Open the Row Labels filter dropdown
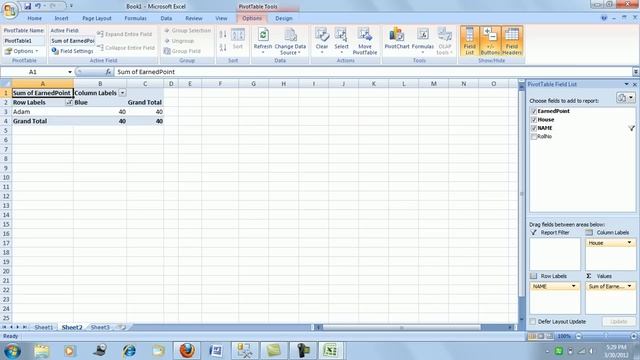Viewport: 640px width, 360px height. pyautogui.click(x=69, y=102)
